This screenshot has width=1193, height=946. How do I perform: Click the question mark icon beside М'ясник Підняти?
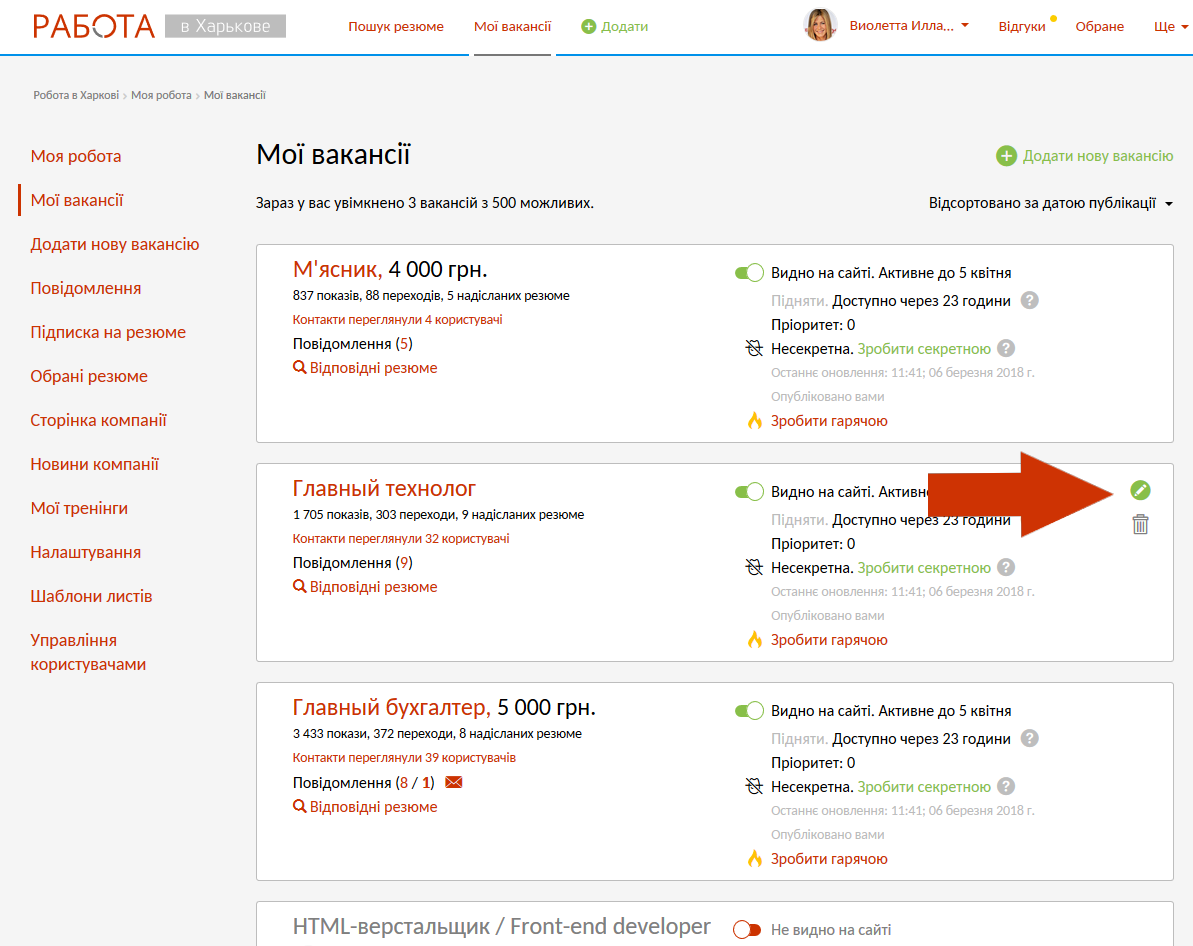(1030, 300)
